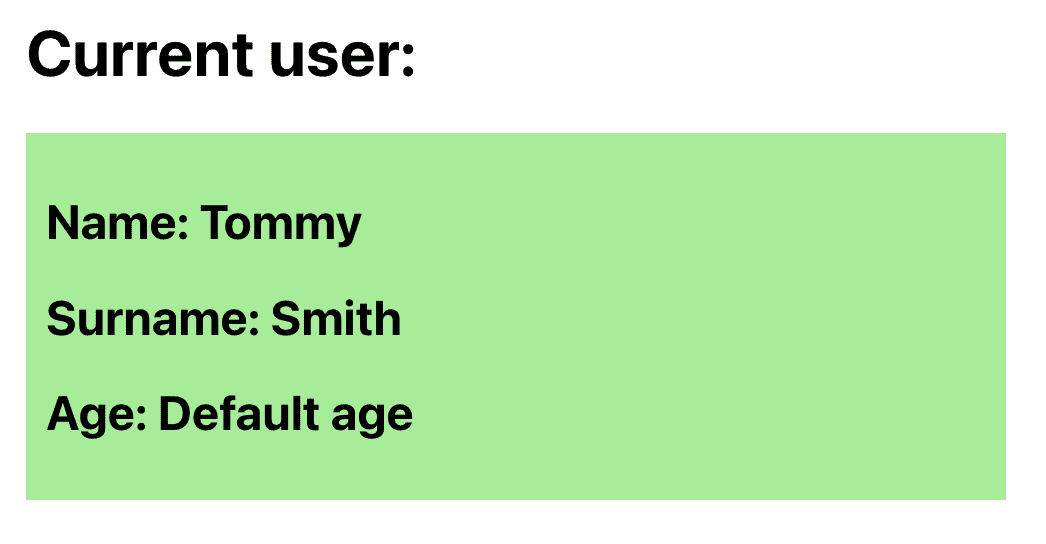Click the capital "T" in "Tommy"
Screen dimensions: 1046x544
(215, 223)
